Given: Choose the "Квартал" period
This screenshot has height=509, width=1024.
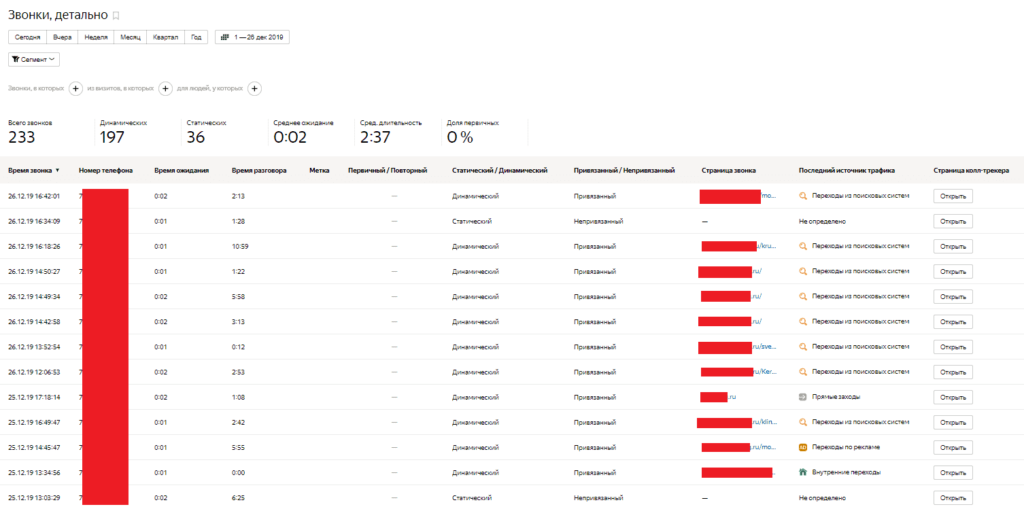Looking at the screenshot, I should (x=165, y=37).
